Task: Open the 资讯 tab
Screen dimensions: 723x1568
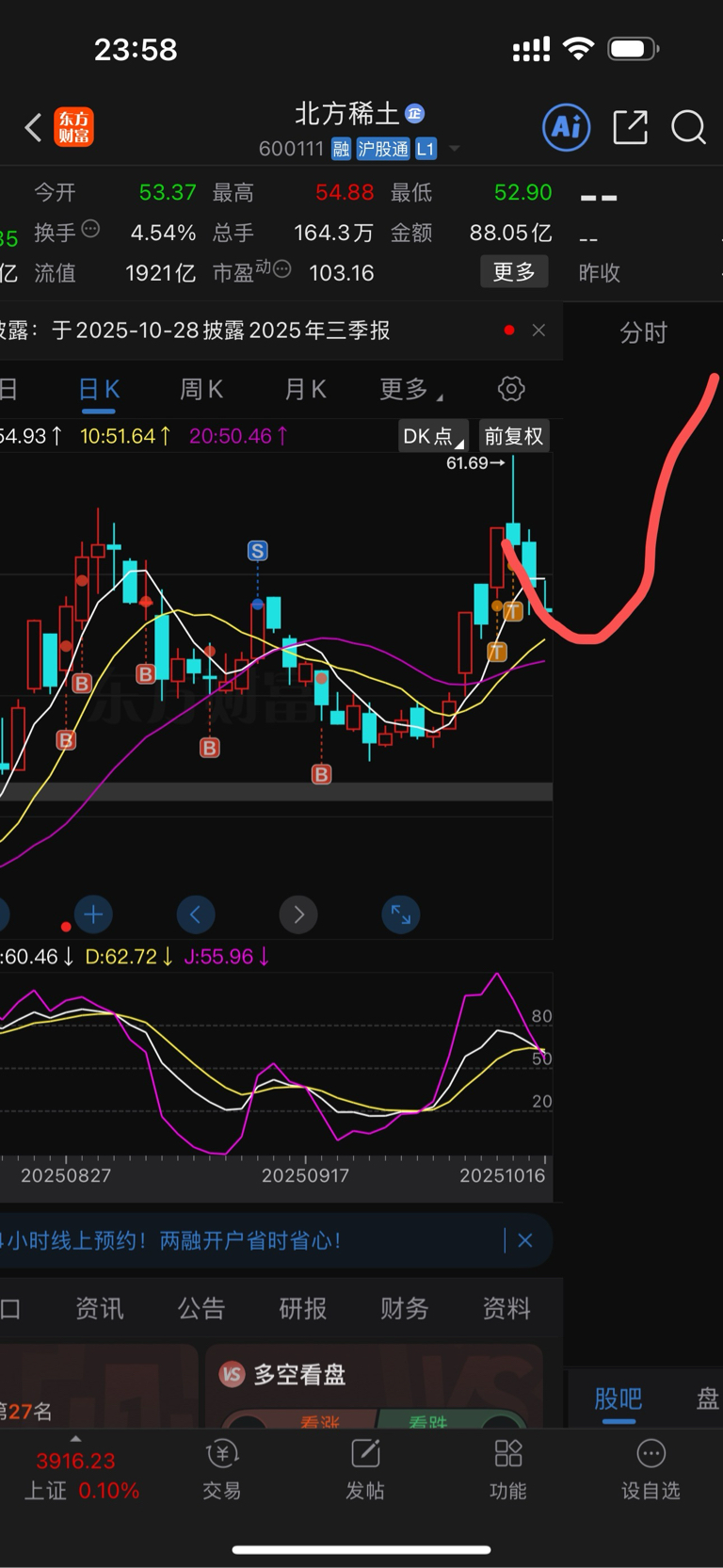Action: (99, 1308)
